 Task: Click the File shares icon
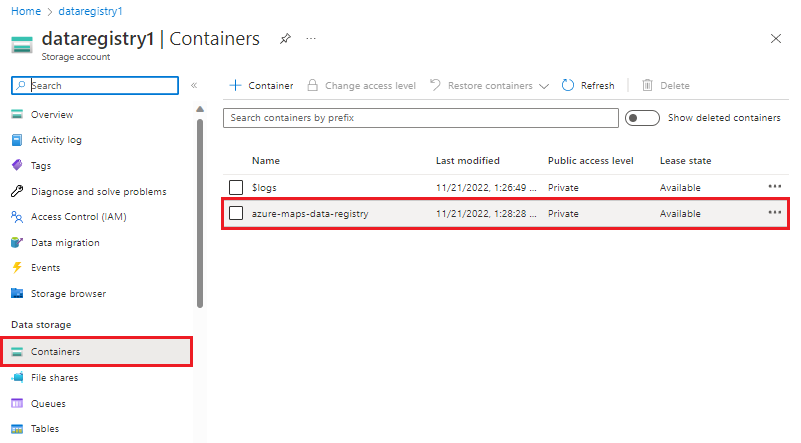(17, 377)
